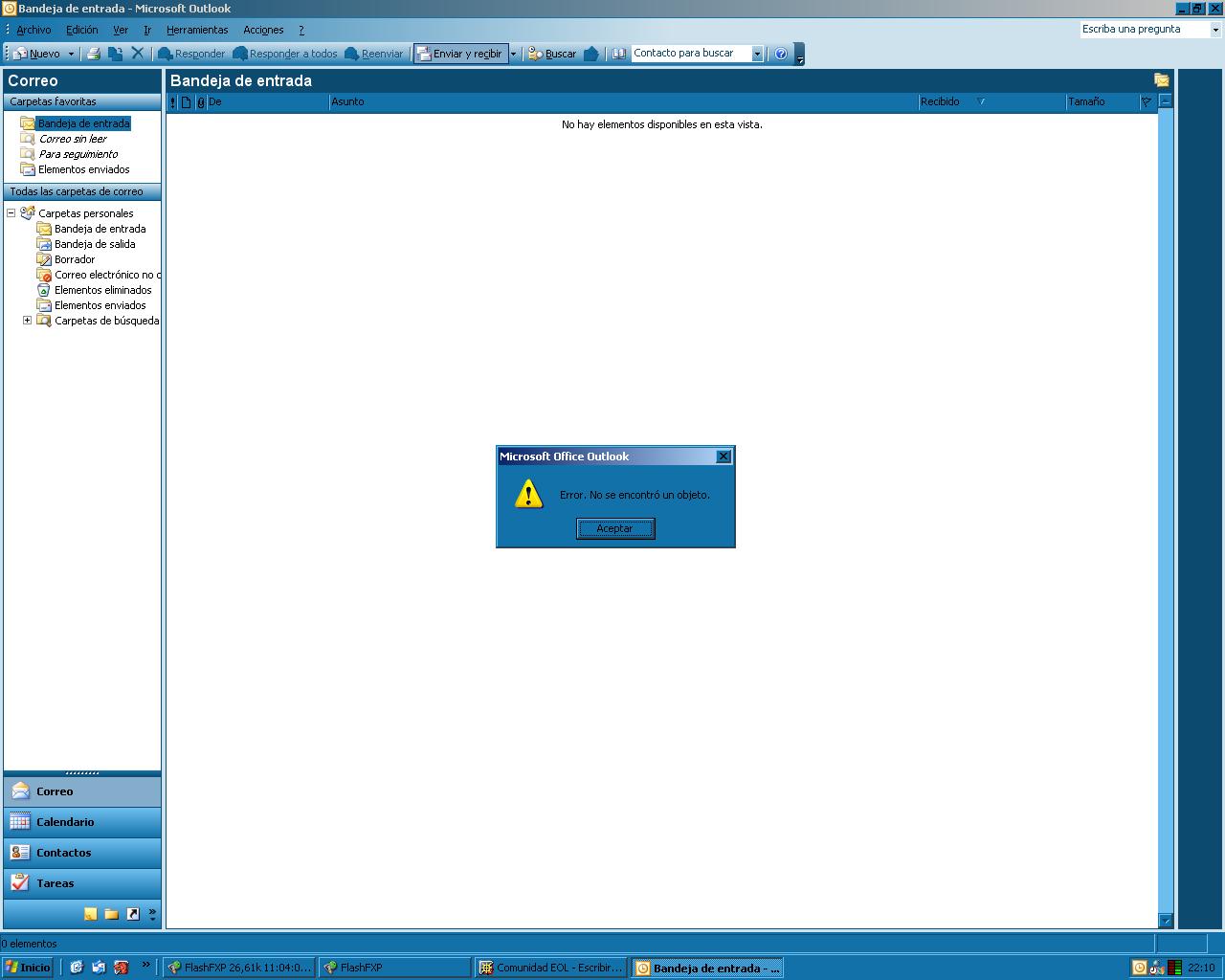
Task: Open the Escriba una pregunta dropdown arrow
Action: tap(1216, 29)
